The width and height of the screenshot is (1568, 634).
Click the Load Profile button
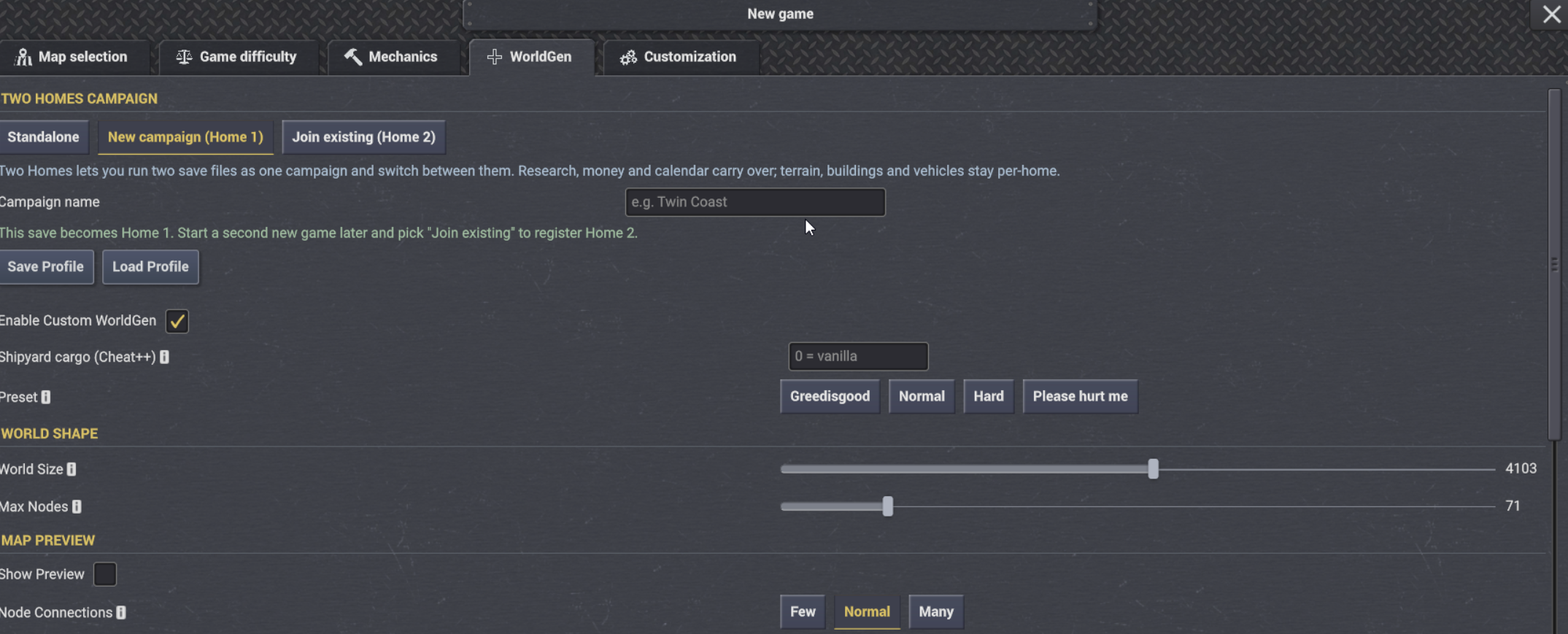pos(150,267)
